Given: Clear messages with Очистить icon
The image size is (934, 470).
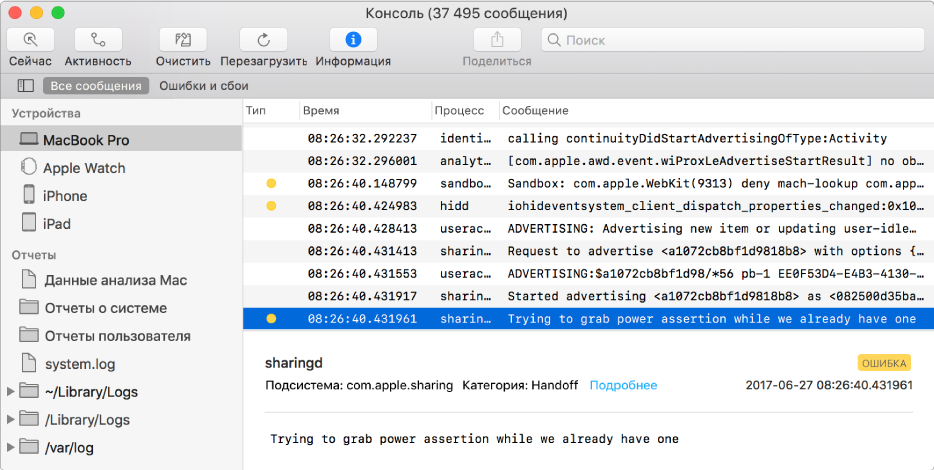Looking at the screenshot, I should coord(183,40).
